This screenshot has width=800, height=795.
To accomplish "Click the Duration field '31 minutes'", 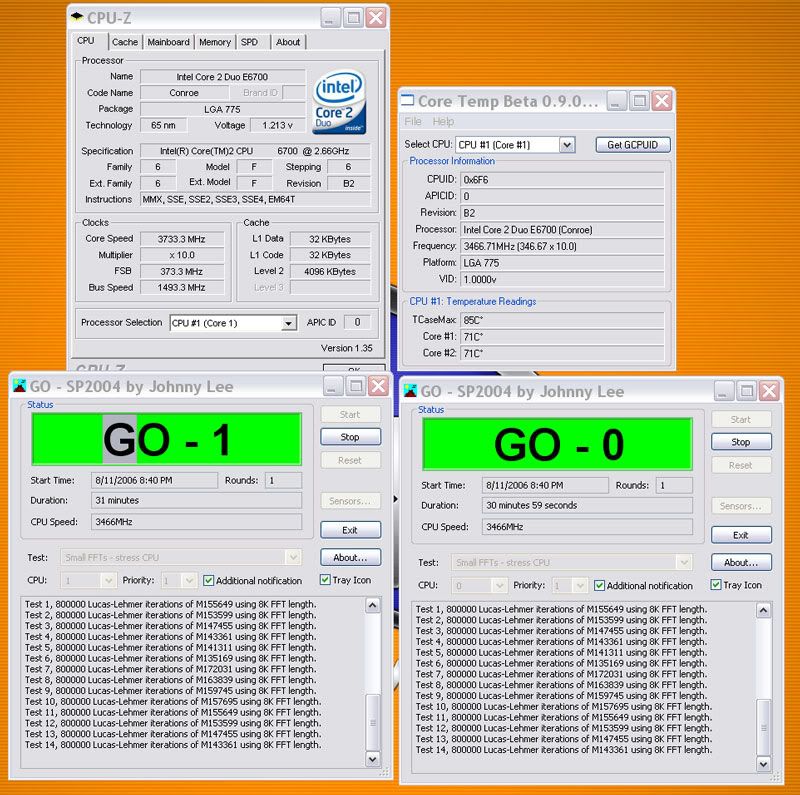I will 196,501.
